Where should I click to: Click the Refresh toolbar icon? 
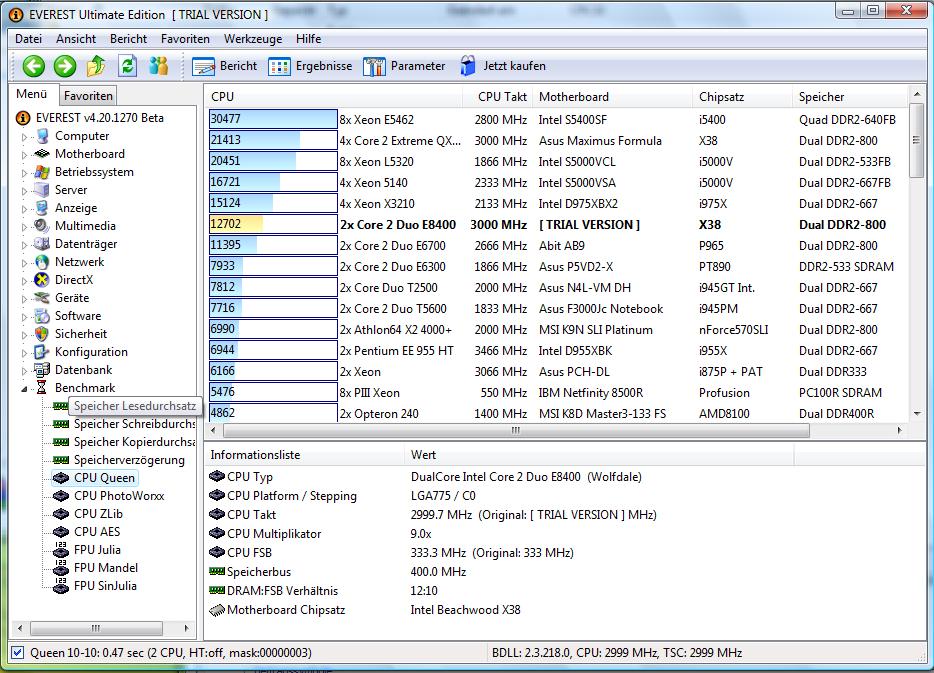point(127,66)
